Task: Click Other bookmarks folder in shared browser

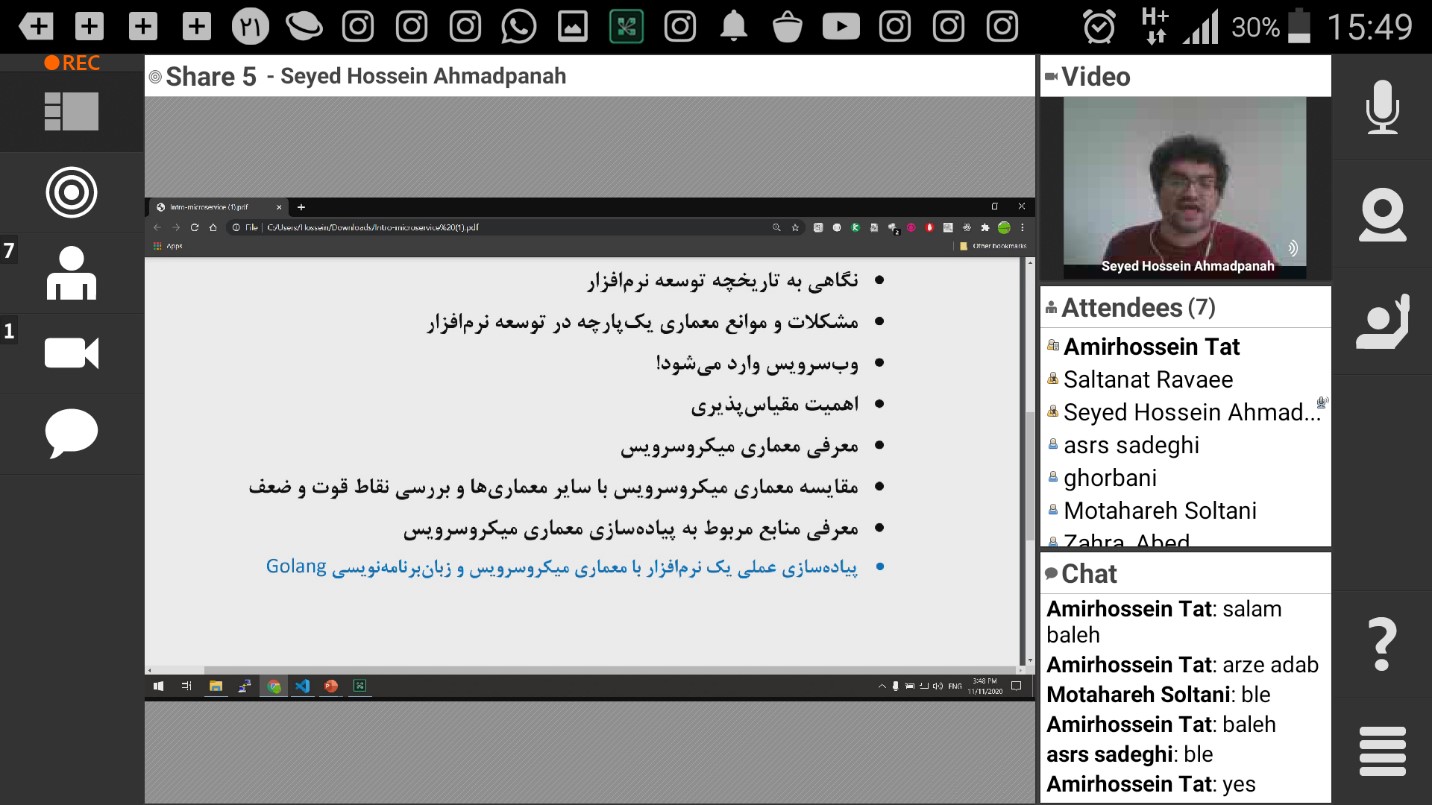Action: point(991,245)
